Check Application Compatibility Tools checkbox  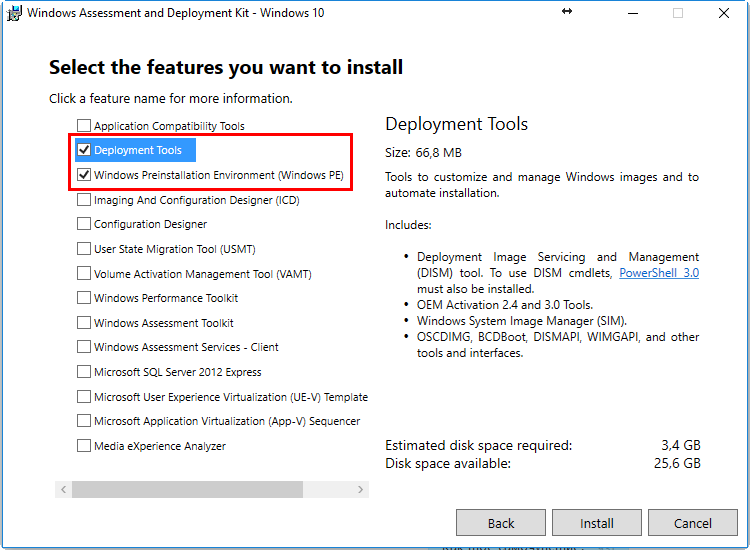pyautogui.click(x=84, y=126)
